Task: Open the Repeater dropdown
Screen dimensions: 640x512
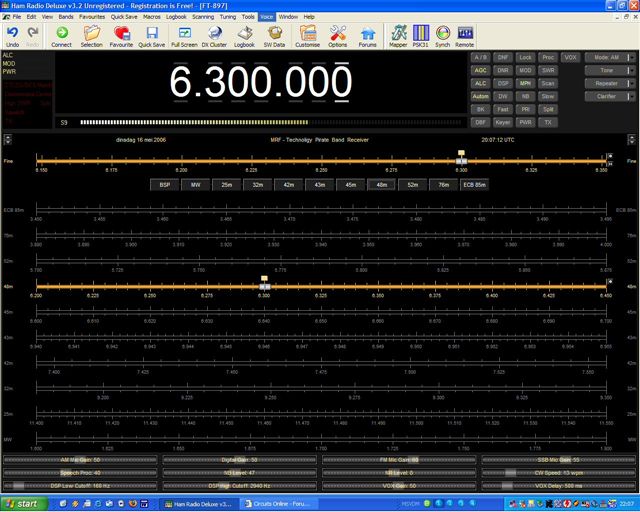Action: (x=606, y=84)
